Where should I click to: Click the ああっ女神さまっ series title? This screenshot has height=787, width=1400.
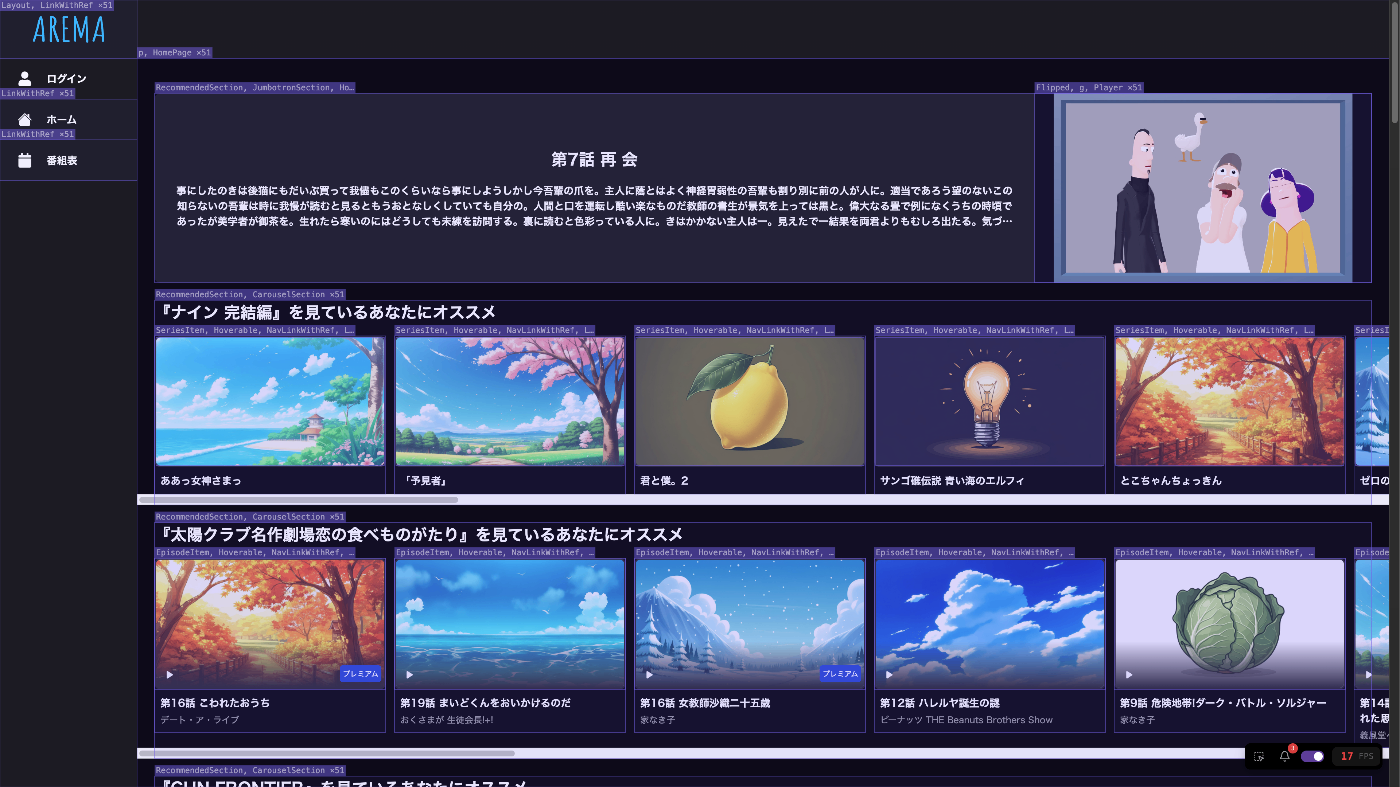pos(200,481)
